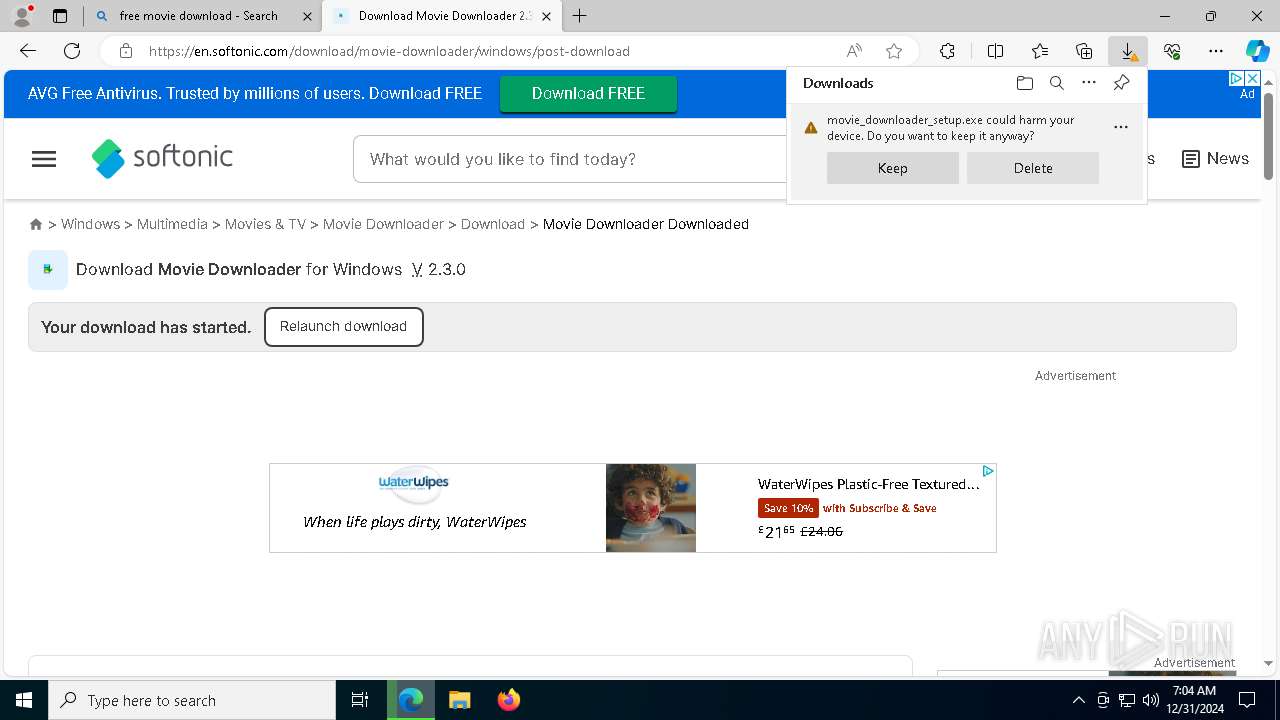The width and height of the screenshot is (1280, 720).
Task: Go to Movie Downloader breadcrumb
Action: pos(383,224)
